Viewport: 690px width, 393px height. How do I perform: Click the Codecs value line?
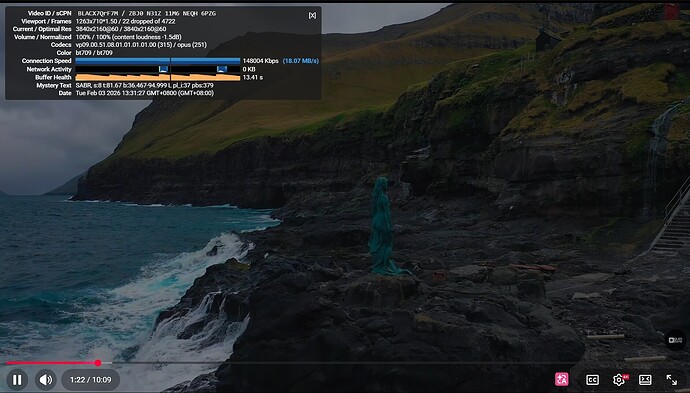[141, 45]
